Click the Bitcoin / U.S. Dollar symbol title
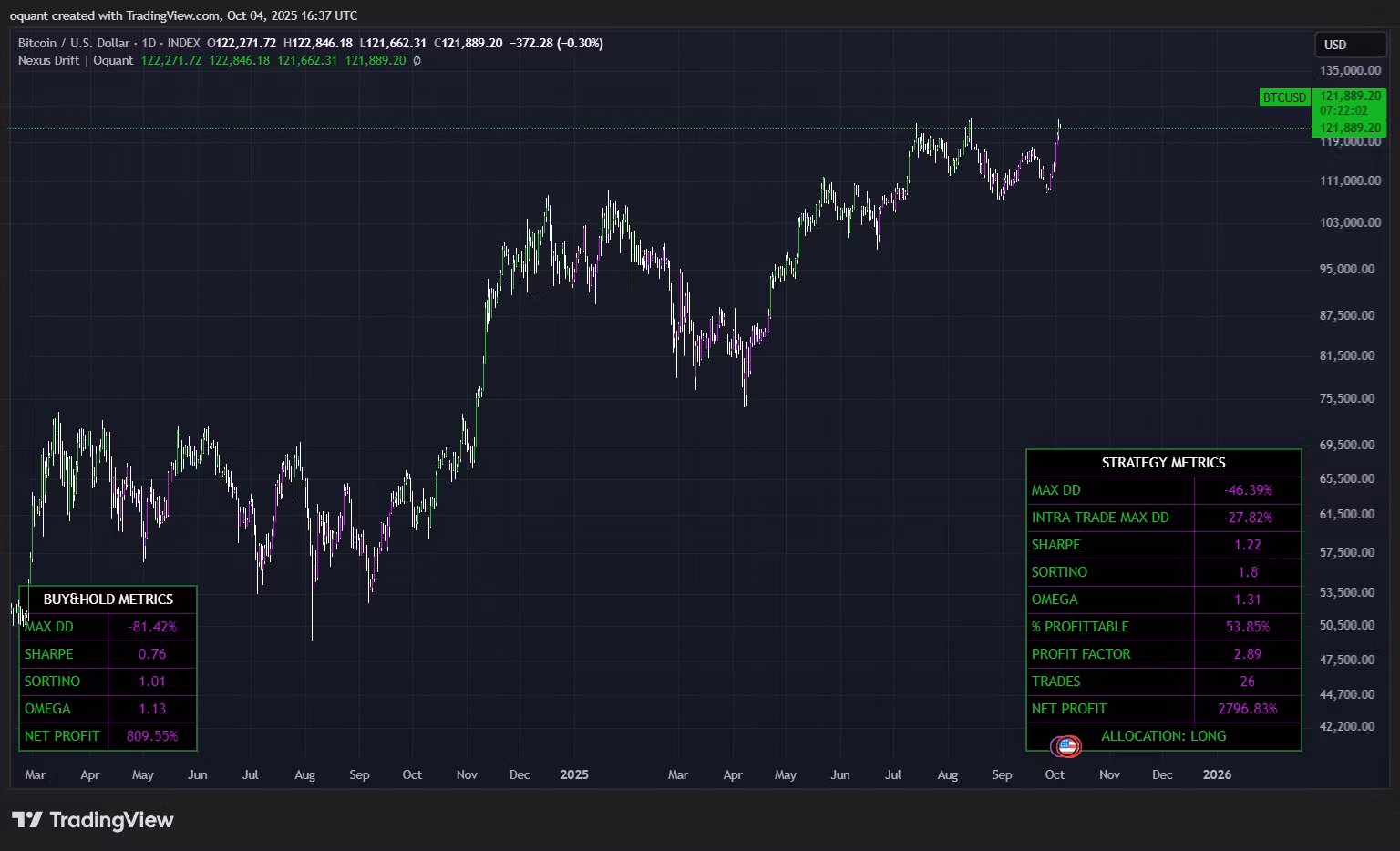 [74, 43]
